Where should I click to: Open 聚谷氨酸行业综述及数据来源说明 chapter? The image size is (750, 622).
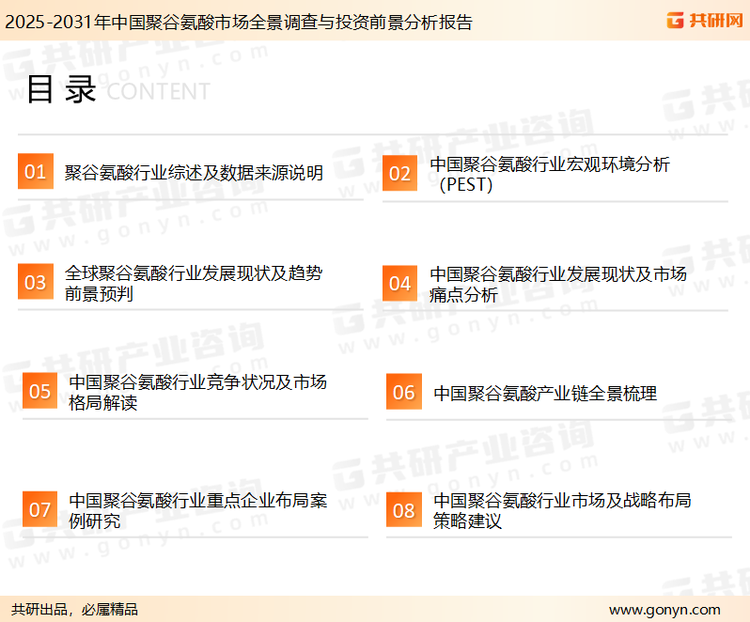click(x=194, y=173)
